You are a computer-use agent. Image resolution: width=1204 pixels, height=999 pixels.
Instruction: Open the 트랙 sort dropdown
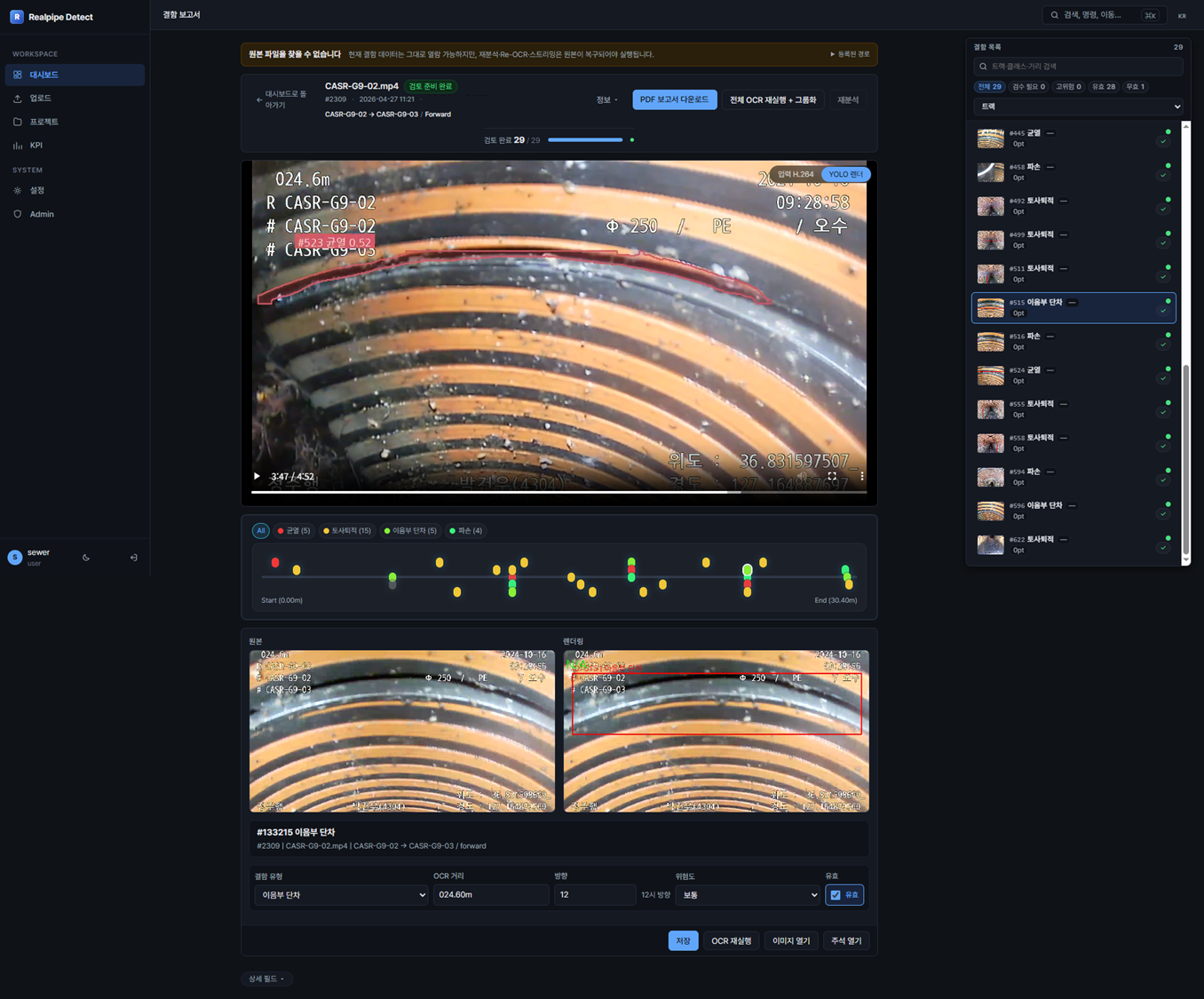coord(1078,107)
